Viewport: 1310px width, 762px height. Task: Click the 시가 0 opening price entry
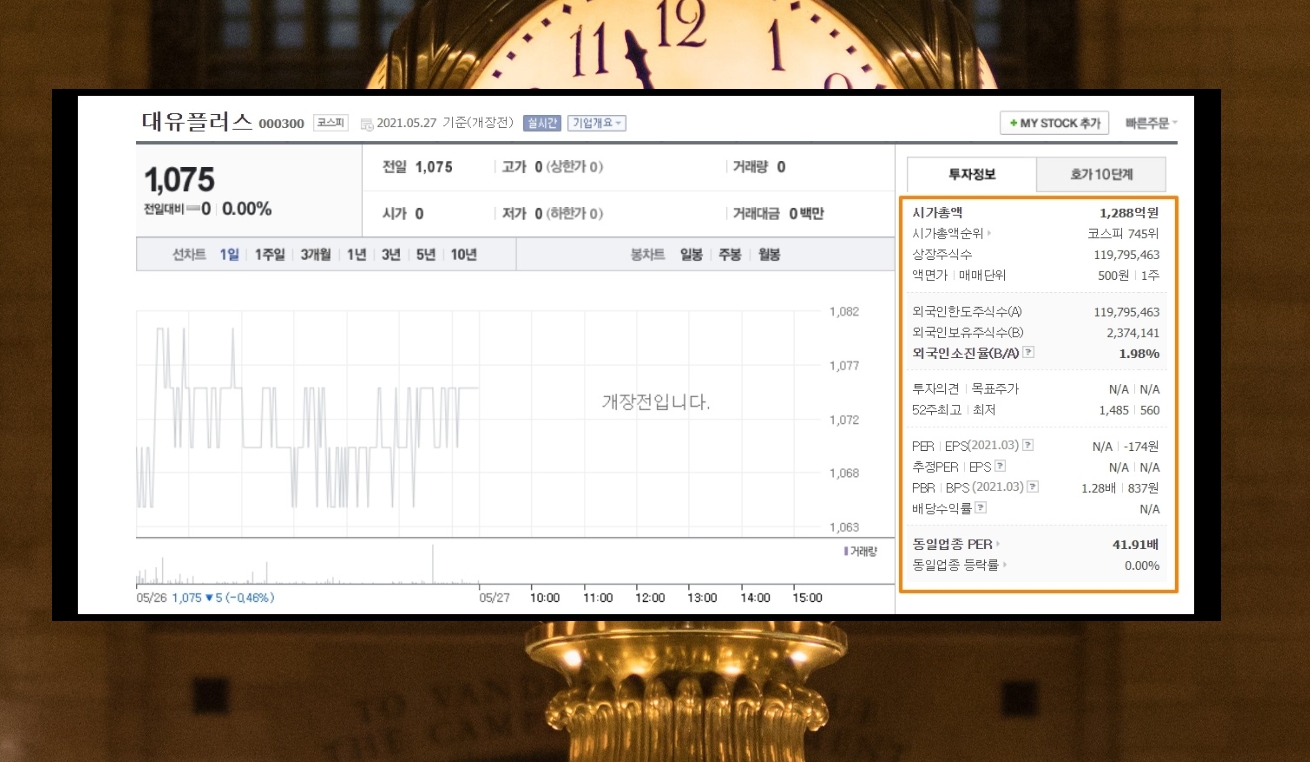click(403, 214)
